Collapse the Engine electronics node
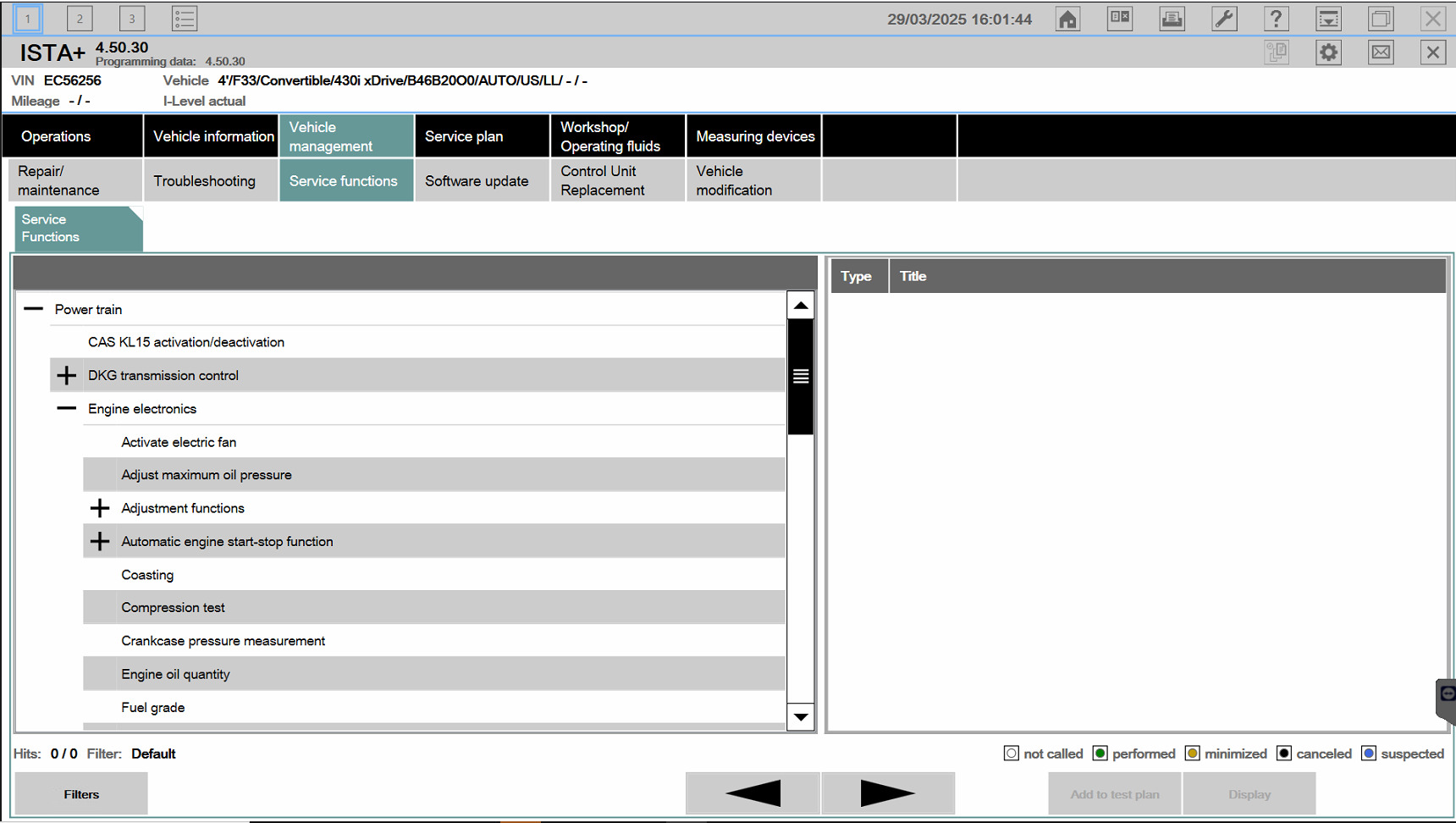This screenshot has width=1456, height=823. point(67,409)
